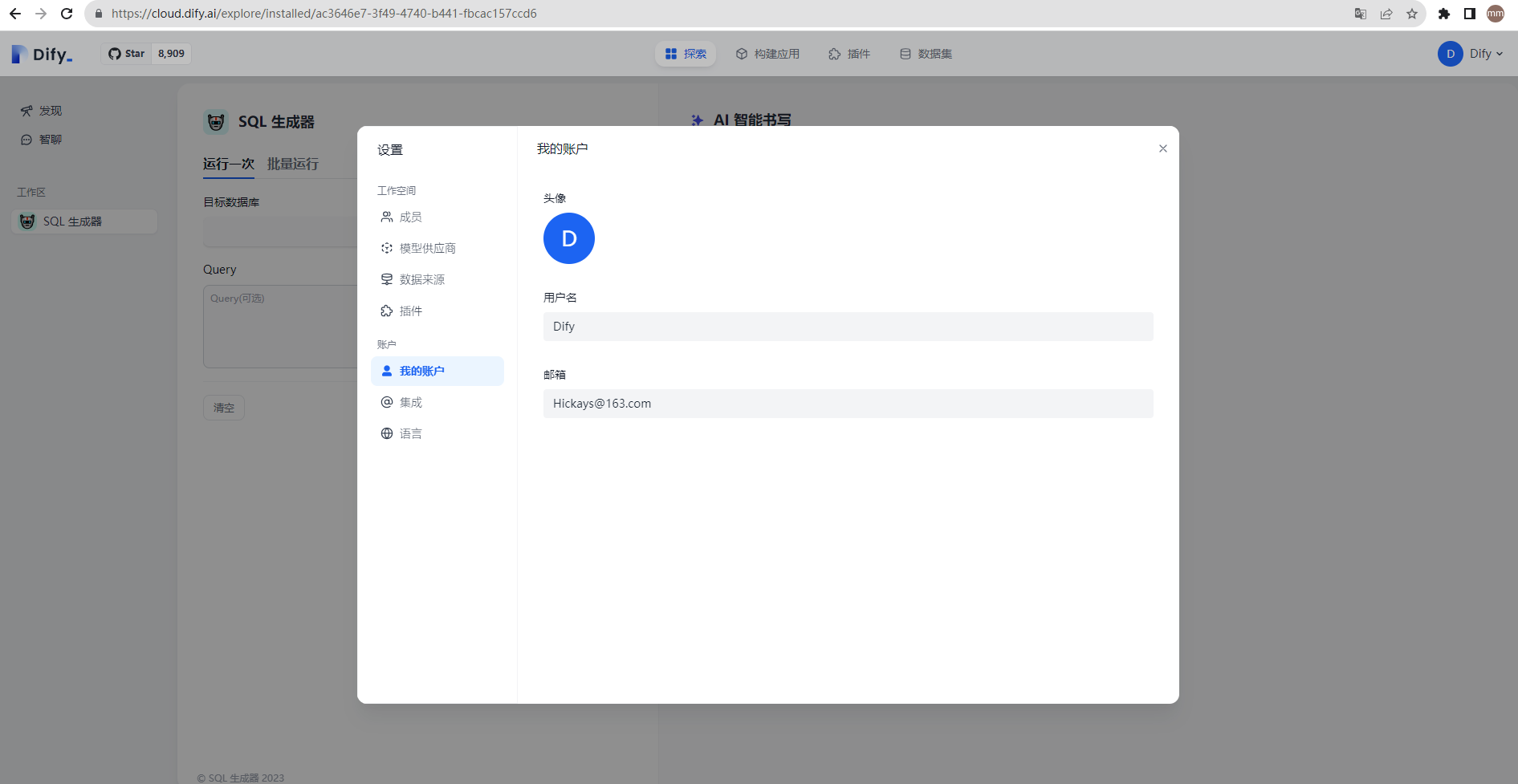This screenshot has height=784, width=1518.
Task: Click the share page icon
Action: click(x=1386, y=14)
